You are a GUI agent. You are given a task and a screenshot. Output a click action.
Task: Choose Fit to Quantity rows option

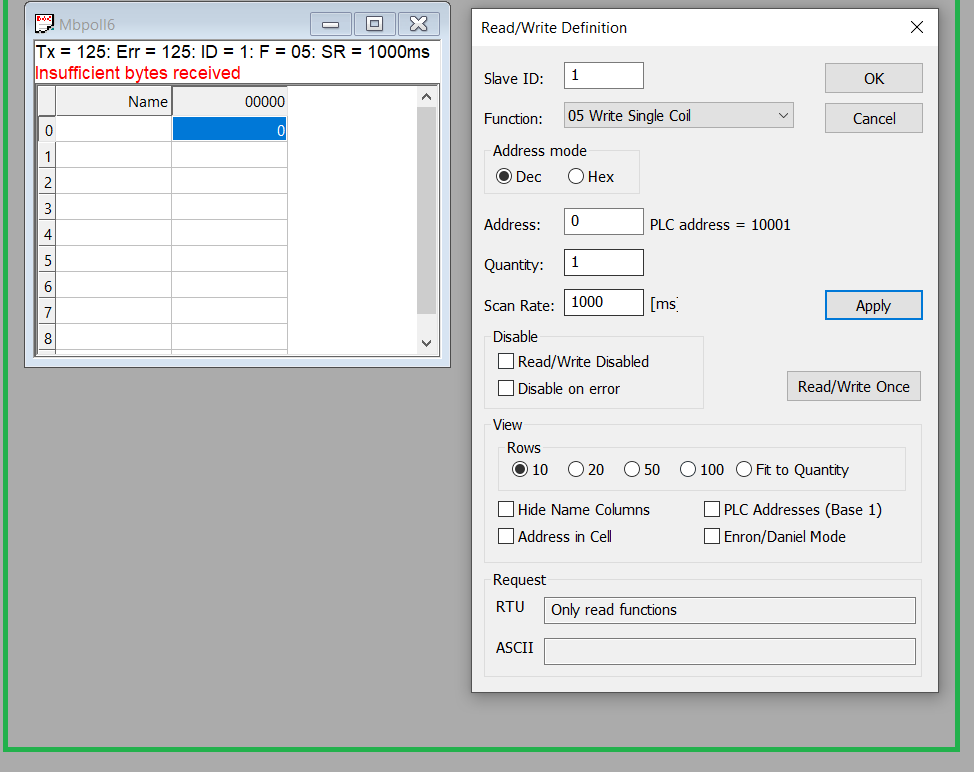coord(744,470)
